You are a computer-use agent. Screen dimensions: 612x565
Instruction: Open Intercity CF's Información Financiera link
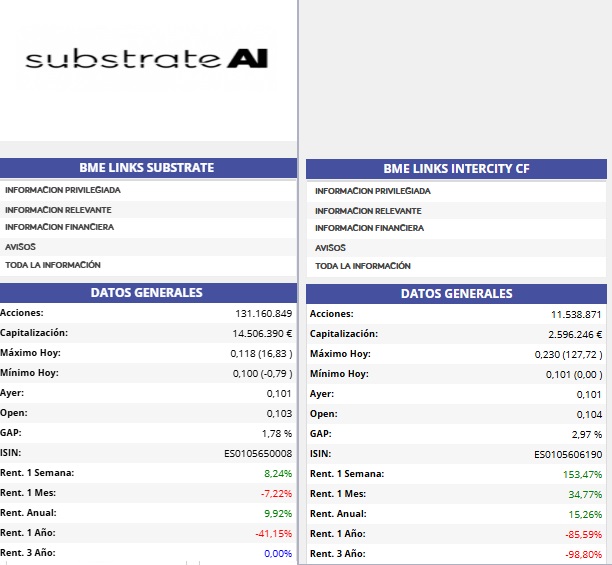pos(369,228)
